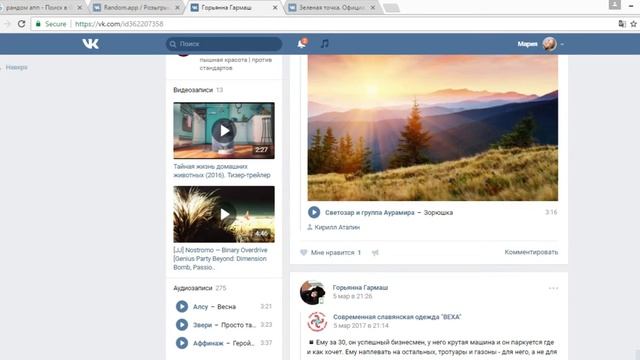Screen dimensions: 640x360
Task: Play the Nostromo Binary Overdrive video
Action: (x=224, y=214)
